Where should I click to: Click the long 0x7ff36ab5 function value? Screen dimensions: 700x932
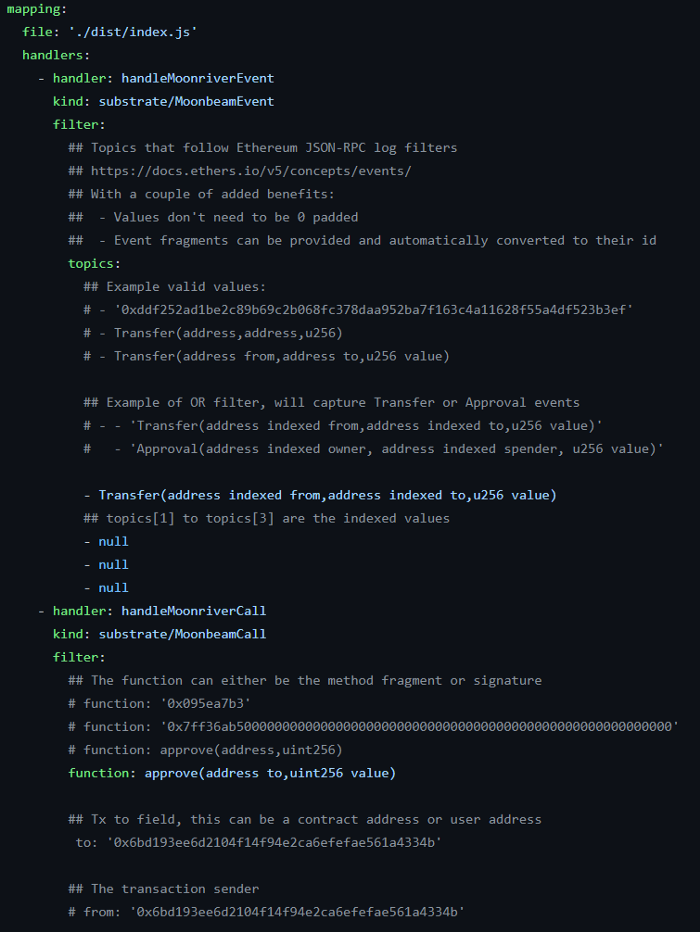click(x=420, y=726)
